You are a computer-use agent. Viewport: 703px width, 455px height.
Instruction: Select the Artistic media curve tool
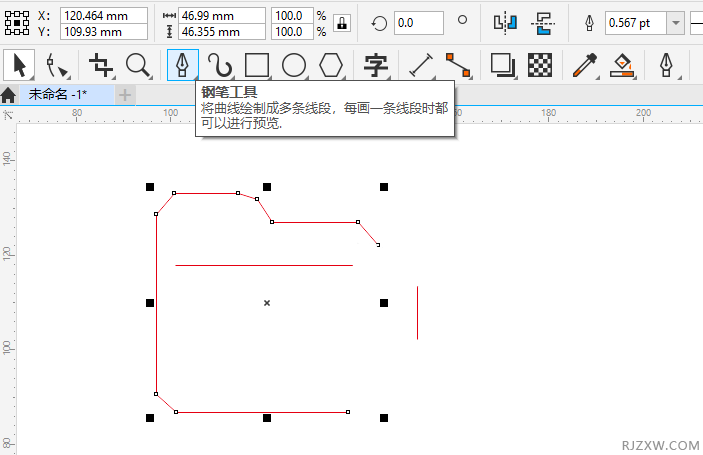pyautogui.click(x=220, y=65)
